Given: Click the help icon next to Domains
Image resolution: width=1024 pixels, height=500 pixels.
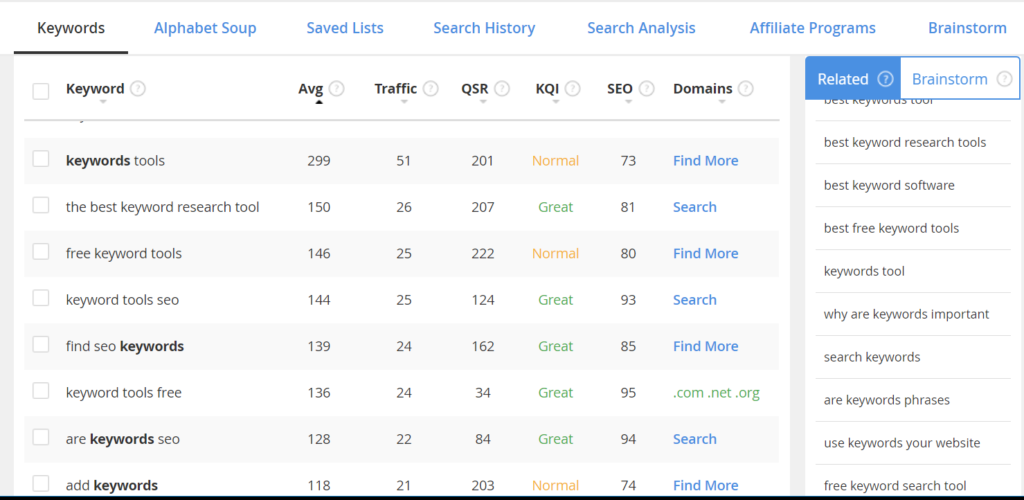Looking at the screenshot, I should click(745, 88).
